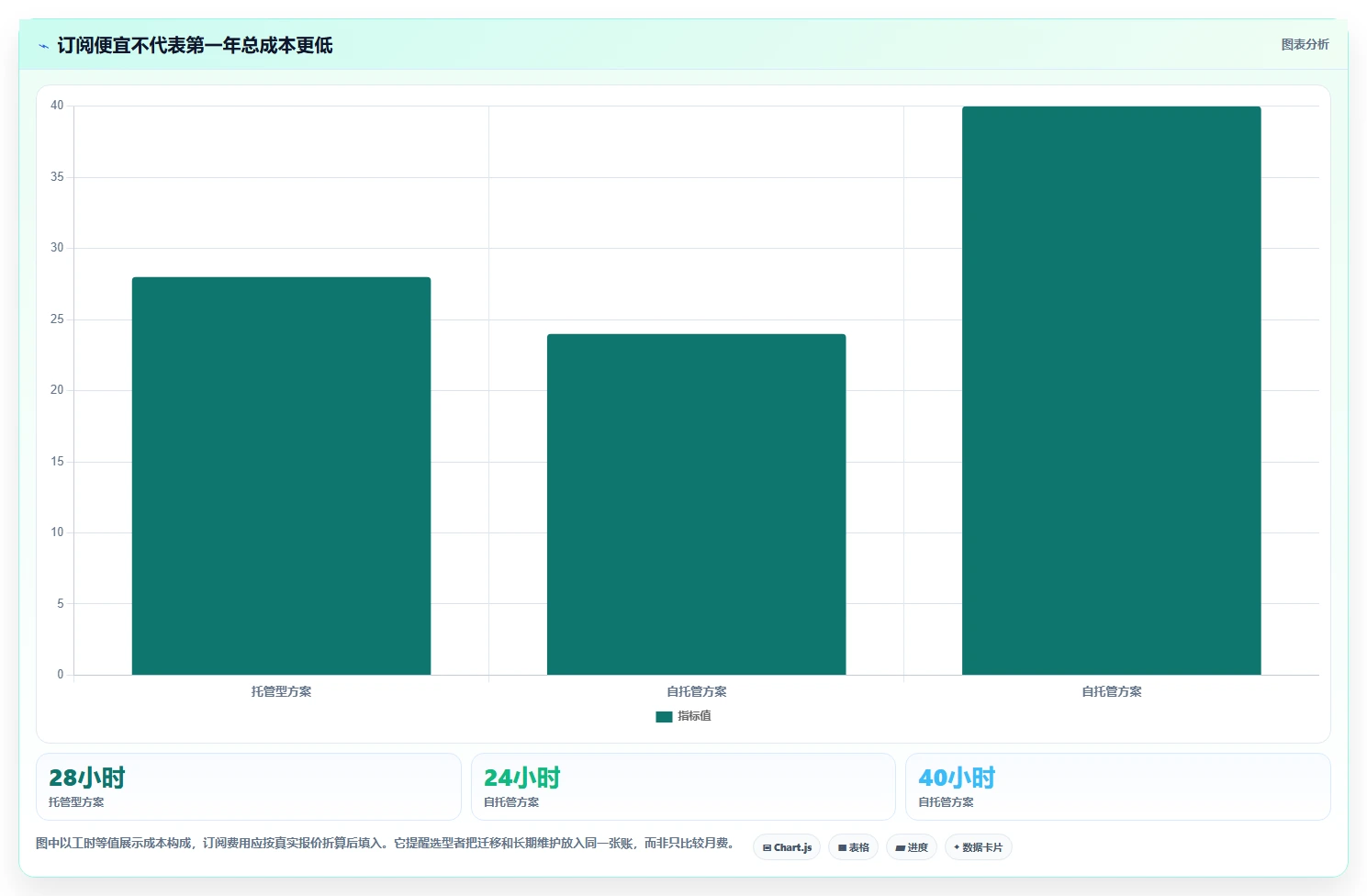The height and width of the screenshot is (896, 1367).
Task: Toggle the 指标值 legend color box
Action: (664, 717)
